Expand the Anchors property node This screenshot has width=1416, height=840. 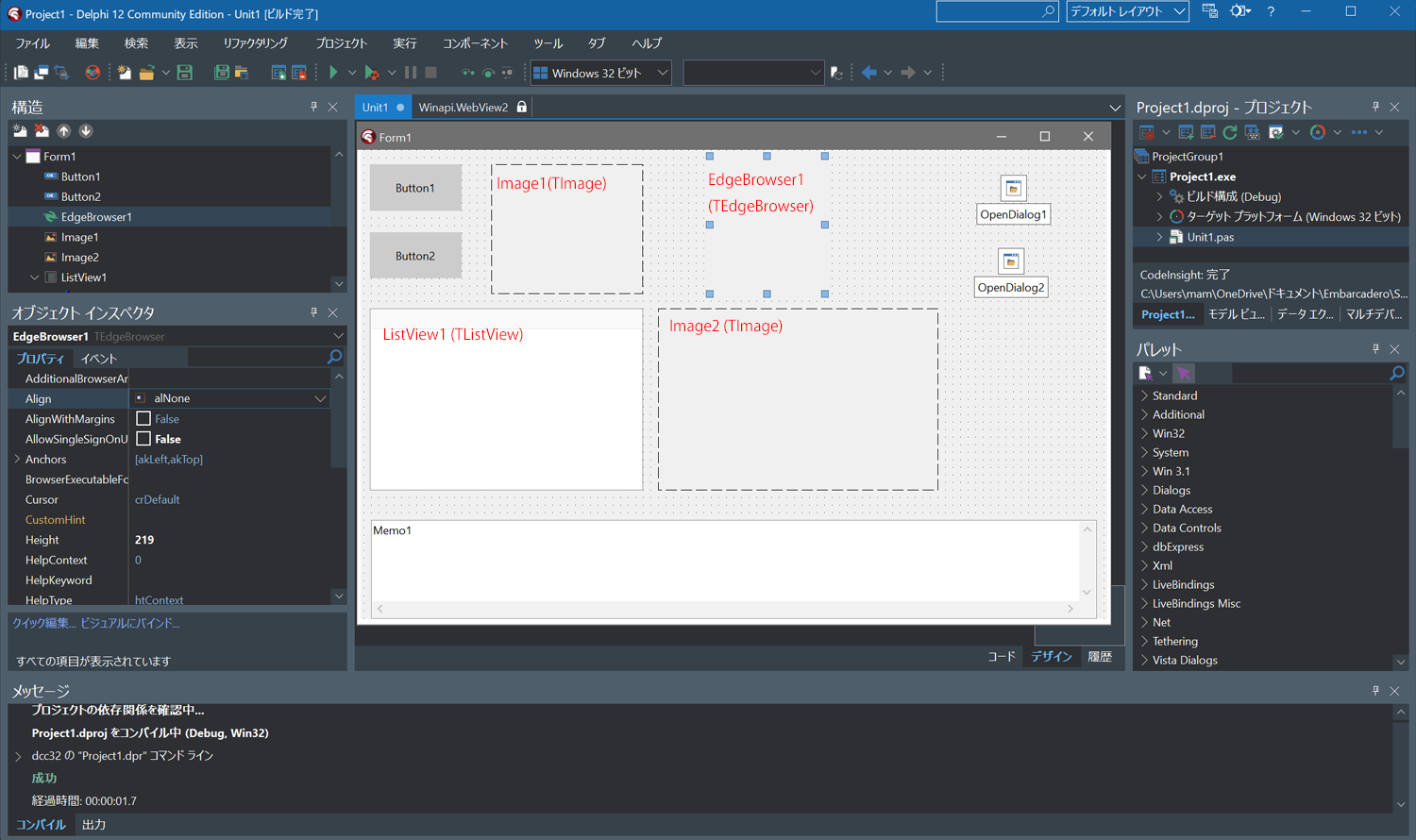tap(17, 459)
